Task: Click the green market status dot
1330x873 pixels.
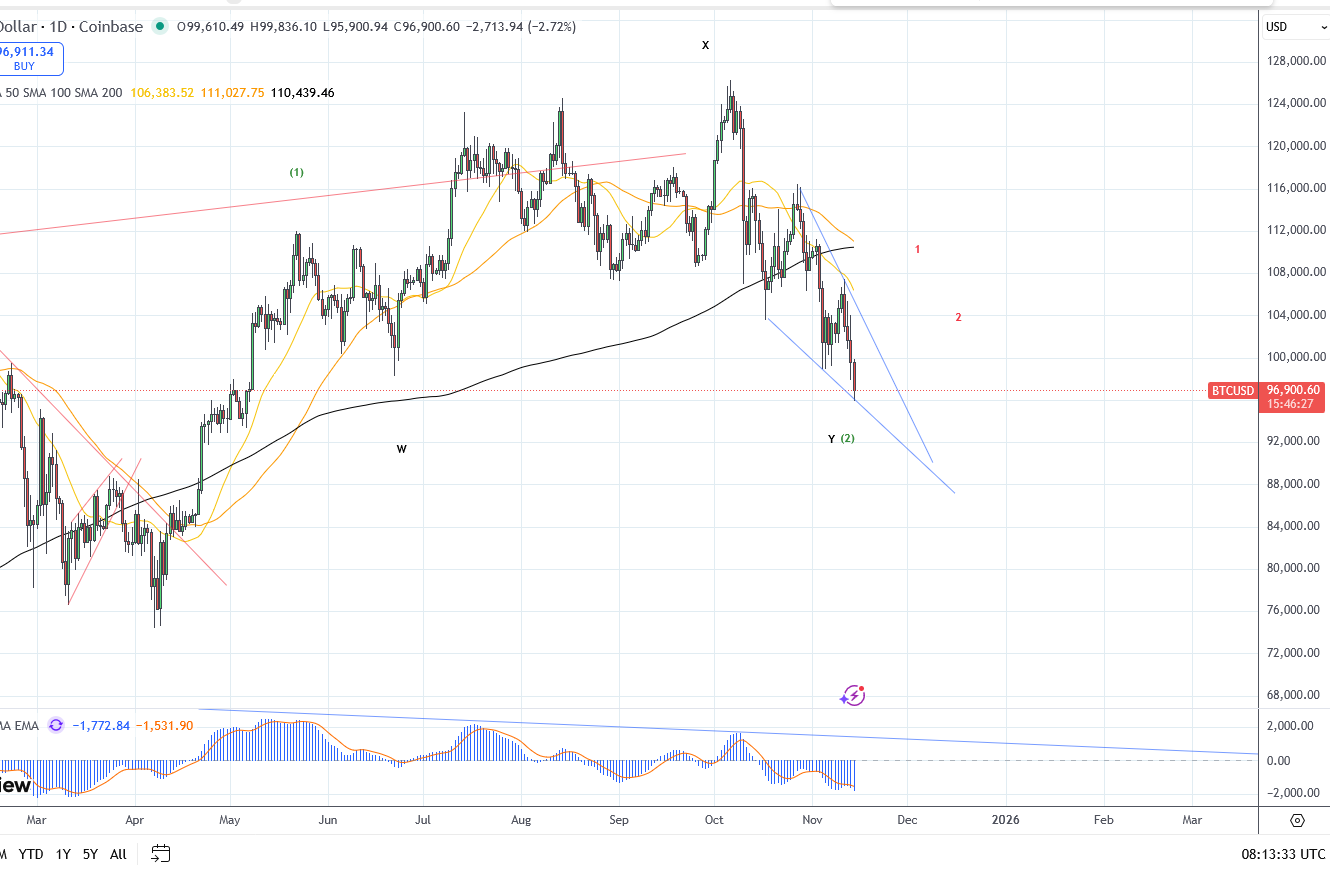Action: pyautogui.click(x=159, y=27)
